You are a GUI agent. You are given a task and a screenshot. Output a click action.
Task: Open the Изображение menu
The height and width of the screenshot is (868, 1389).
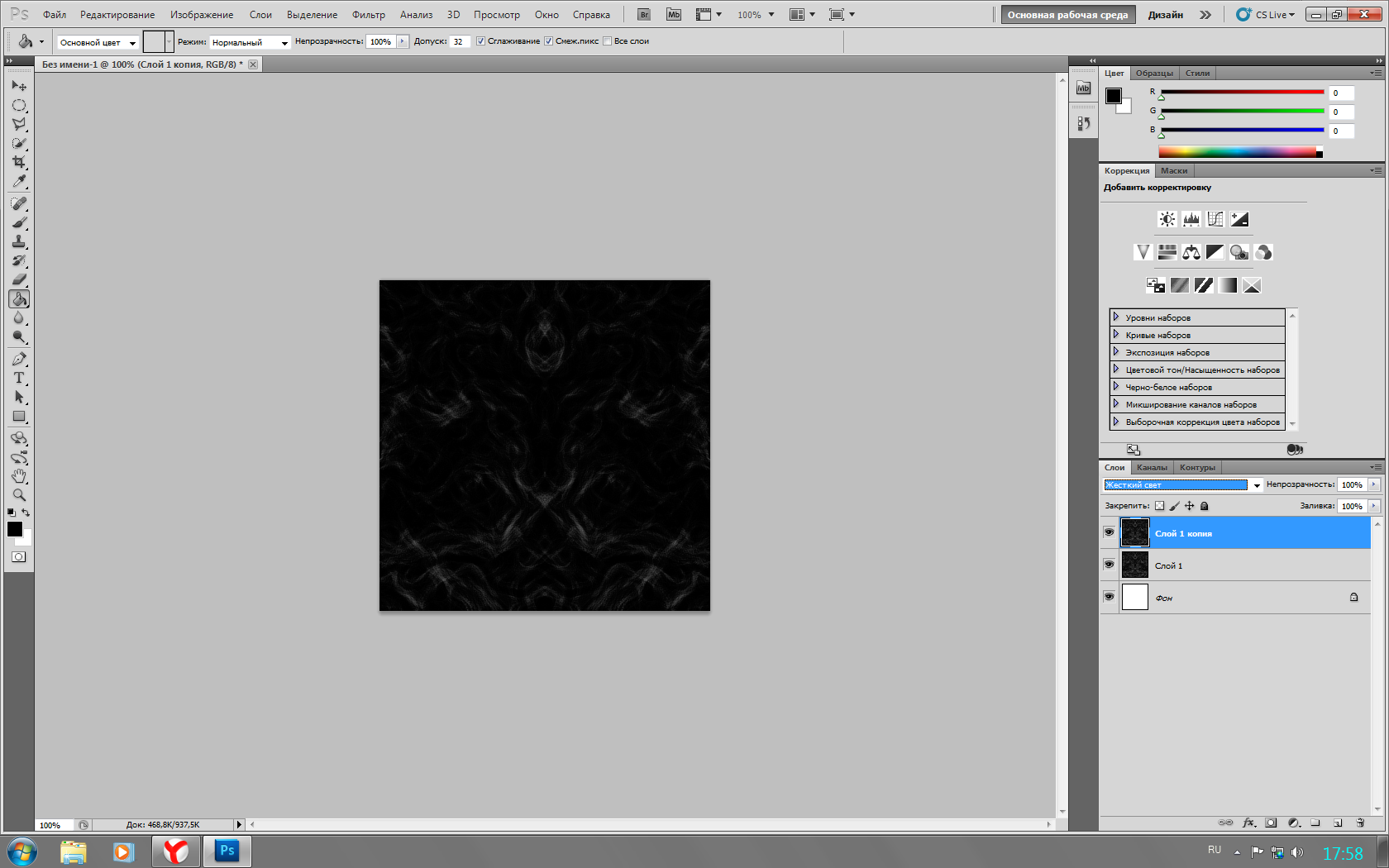(x=202, y=15)
